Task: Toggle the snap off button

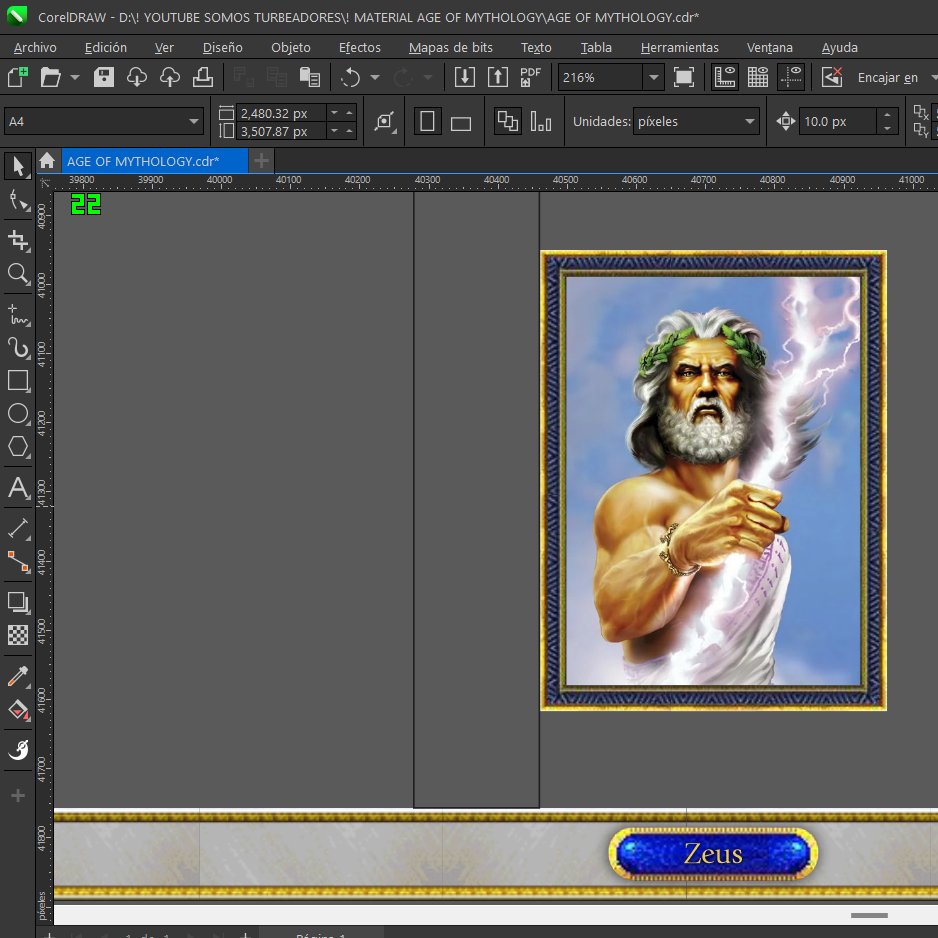Action: point(832,77)
